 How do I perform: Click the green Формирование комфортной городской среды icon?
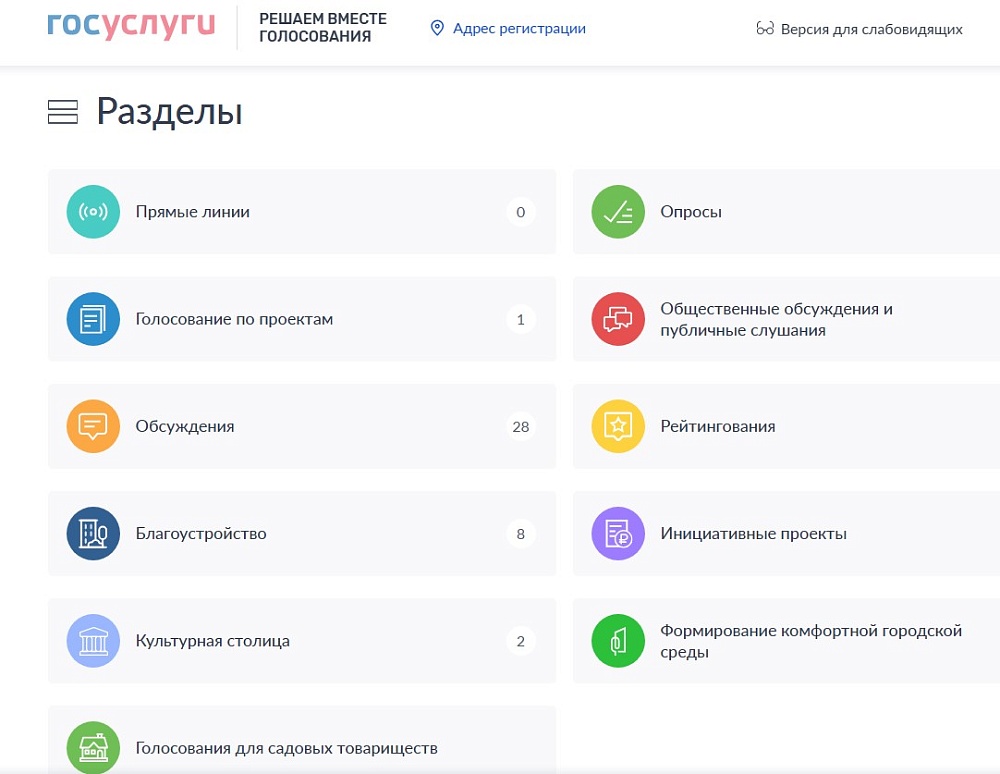618,640
